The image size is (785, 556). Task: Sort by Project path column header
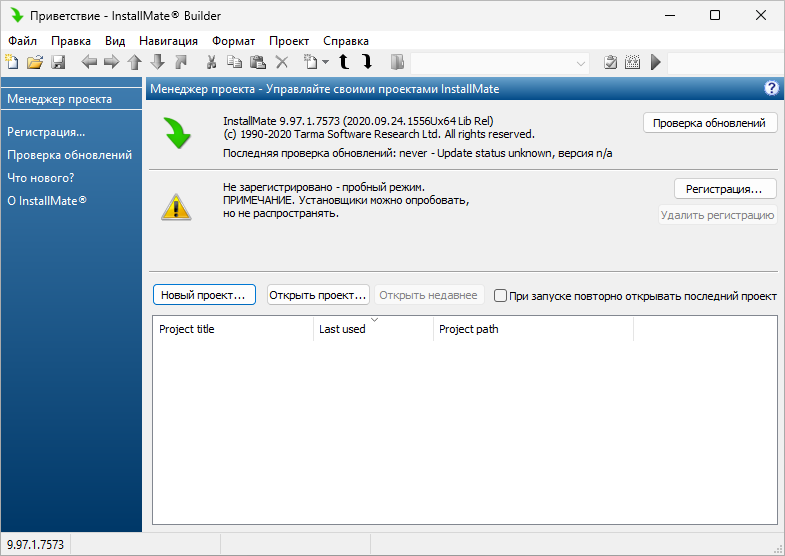coord(533,329)
